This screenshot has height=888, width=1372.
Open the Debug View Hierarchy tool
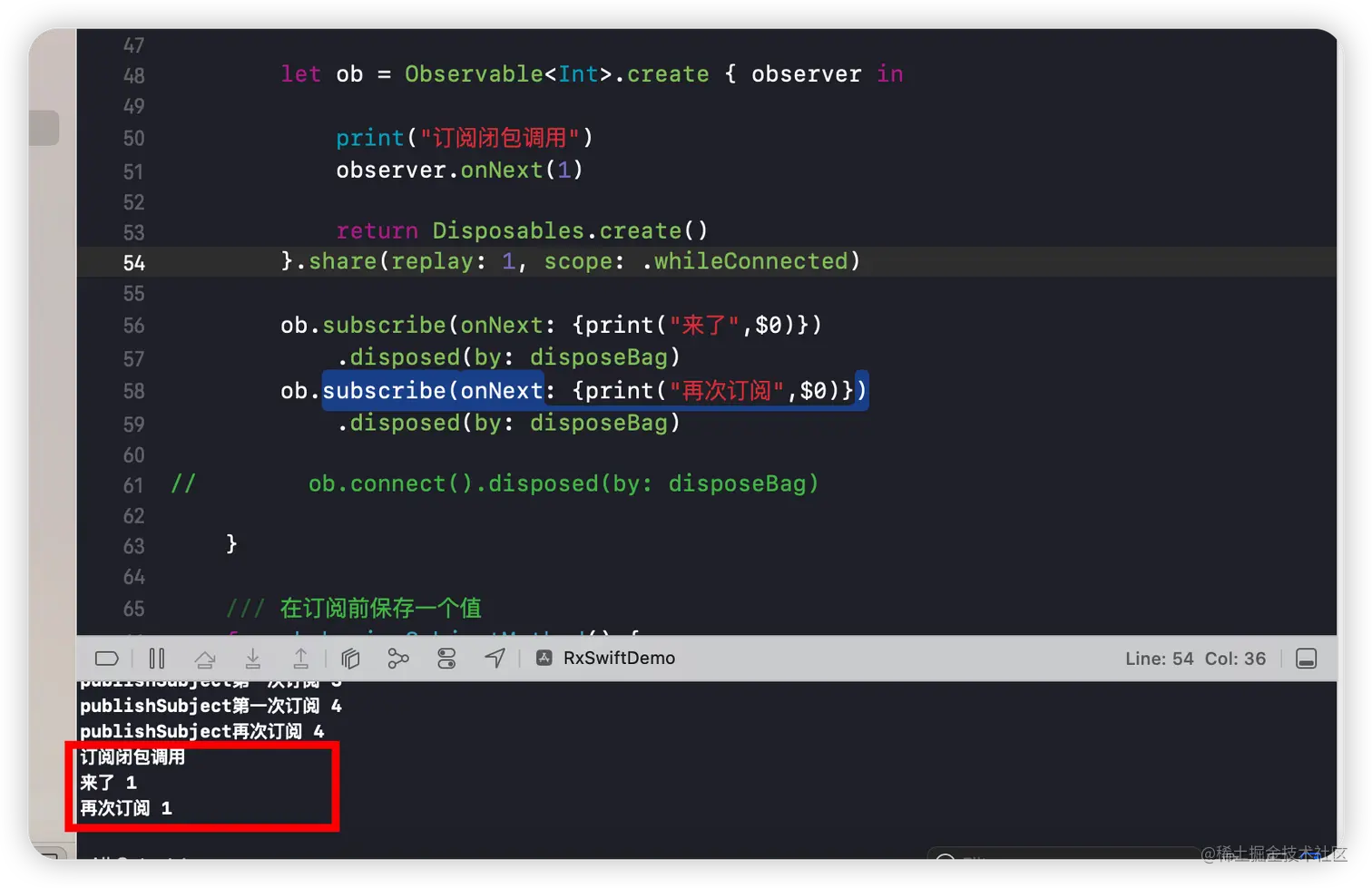pyautogui.click(x=350, y=659)
